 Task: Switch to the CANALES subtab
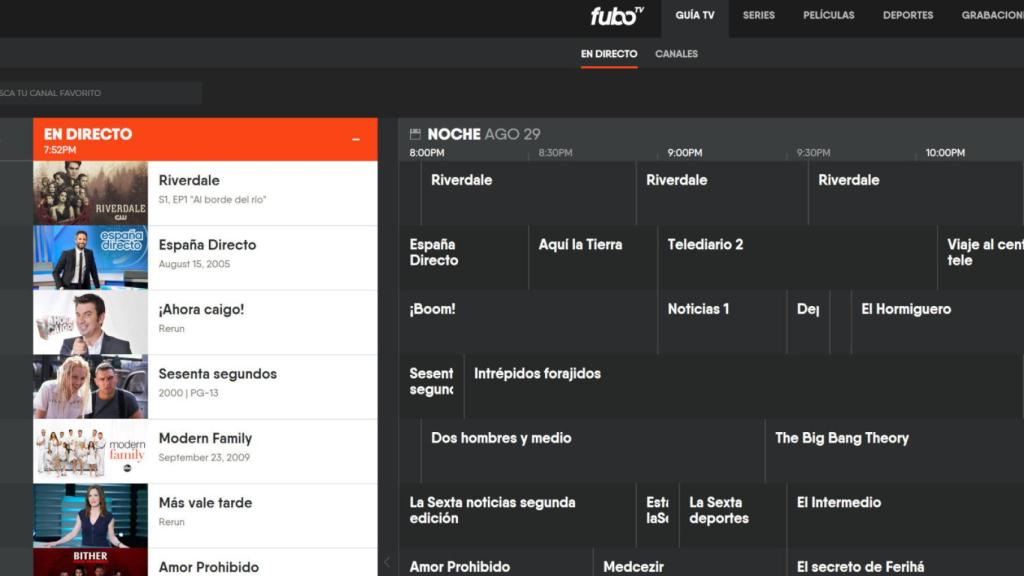click(x=676, y=53)
